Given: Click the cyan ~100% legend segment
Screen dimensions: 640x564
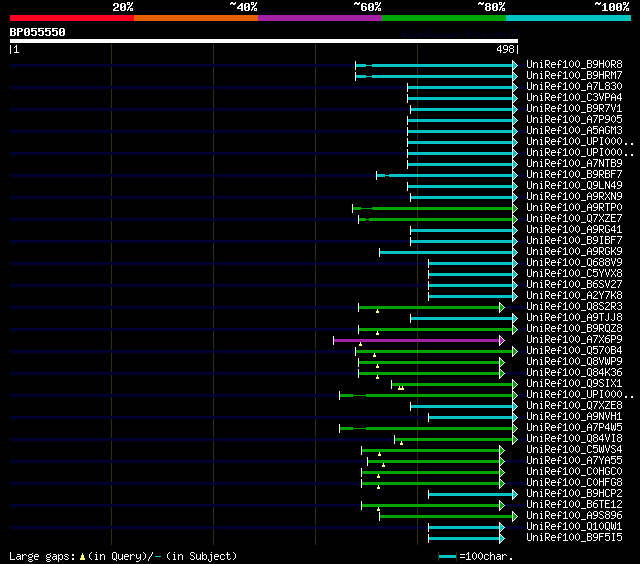Looking at the screenshot, I should coord(569,18).
